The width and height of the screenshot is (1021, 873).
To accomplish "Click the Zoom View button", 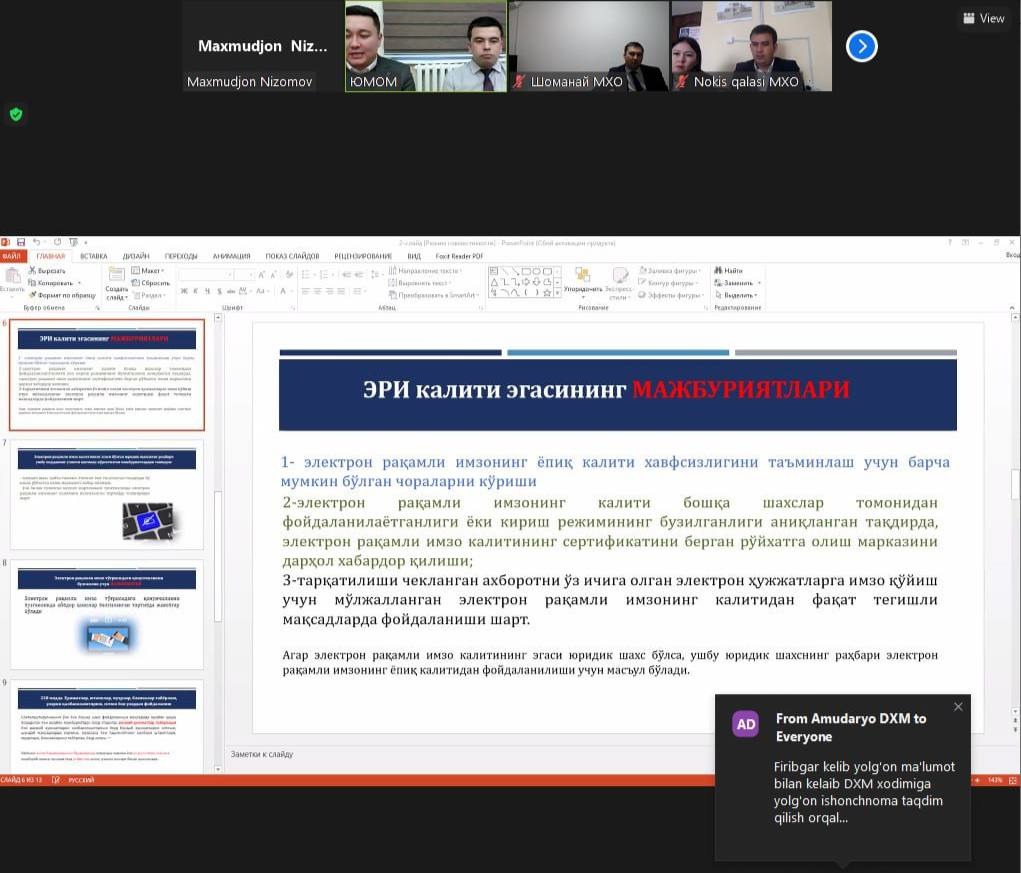I will coord(983,18).
